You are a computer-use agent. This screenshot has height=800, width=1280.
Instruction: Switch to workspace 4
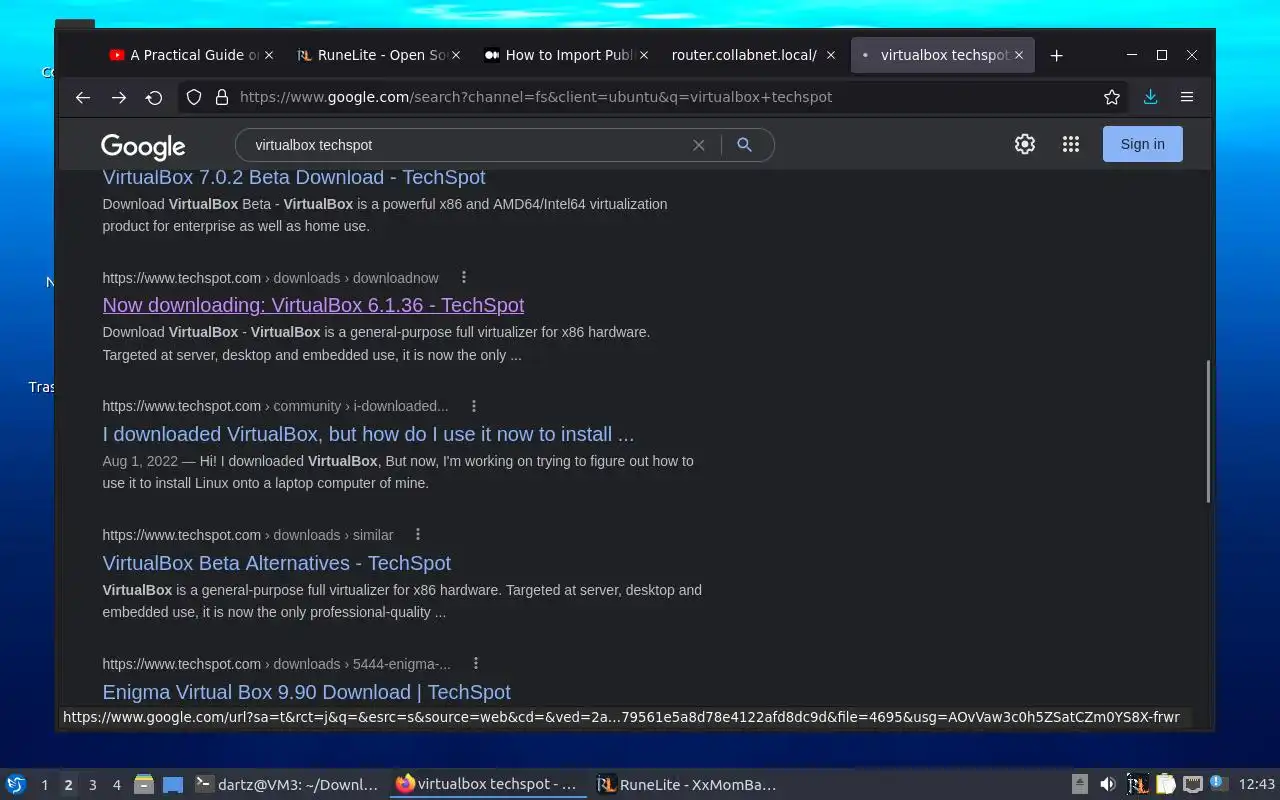117,785
